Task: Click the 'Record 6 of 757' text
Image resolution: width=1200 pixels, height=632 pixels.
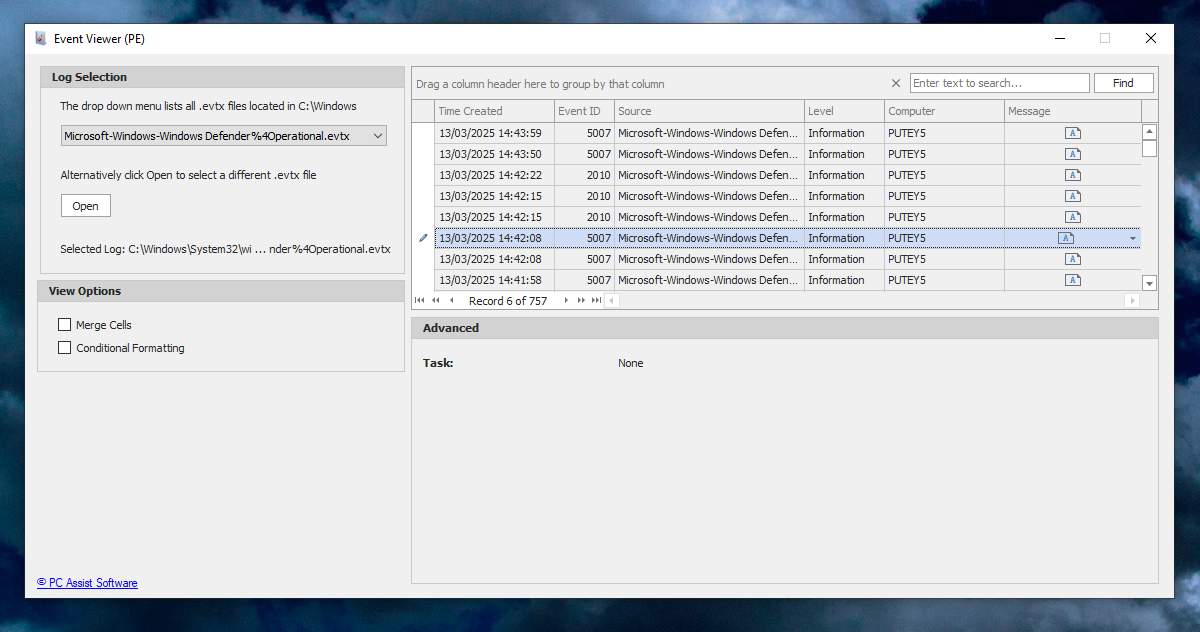Action: (x=508, y=300)
